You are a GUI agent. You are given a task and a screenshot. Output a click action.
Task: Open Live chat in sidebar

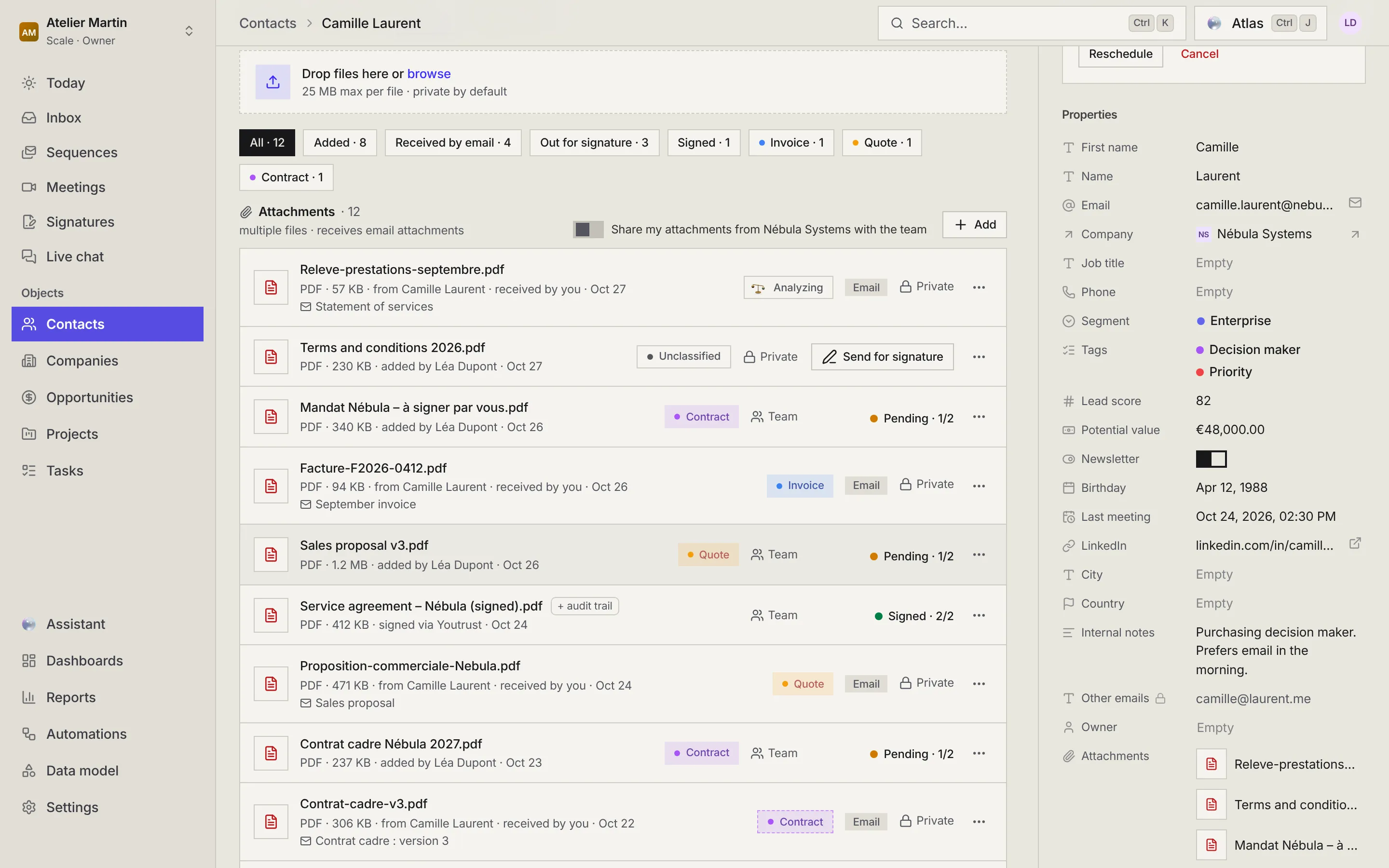[108, 257]
